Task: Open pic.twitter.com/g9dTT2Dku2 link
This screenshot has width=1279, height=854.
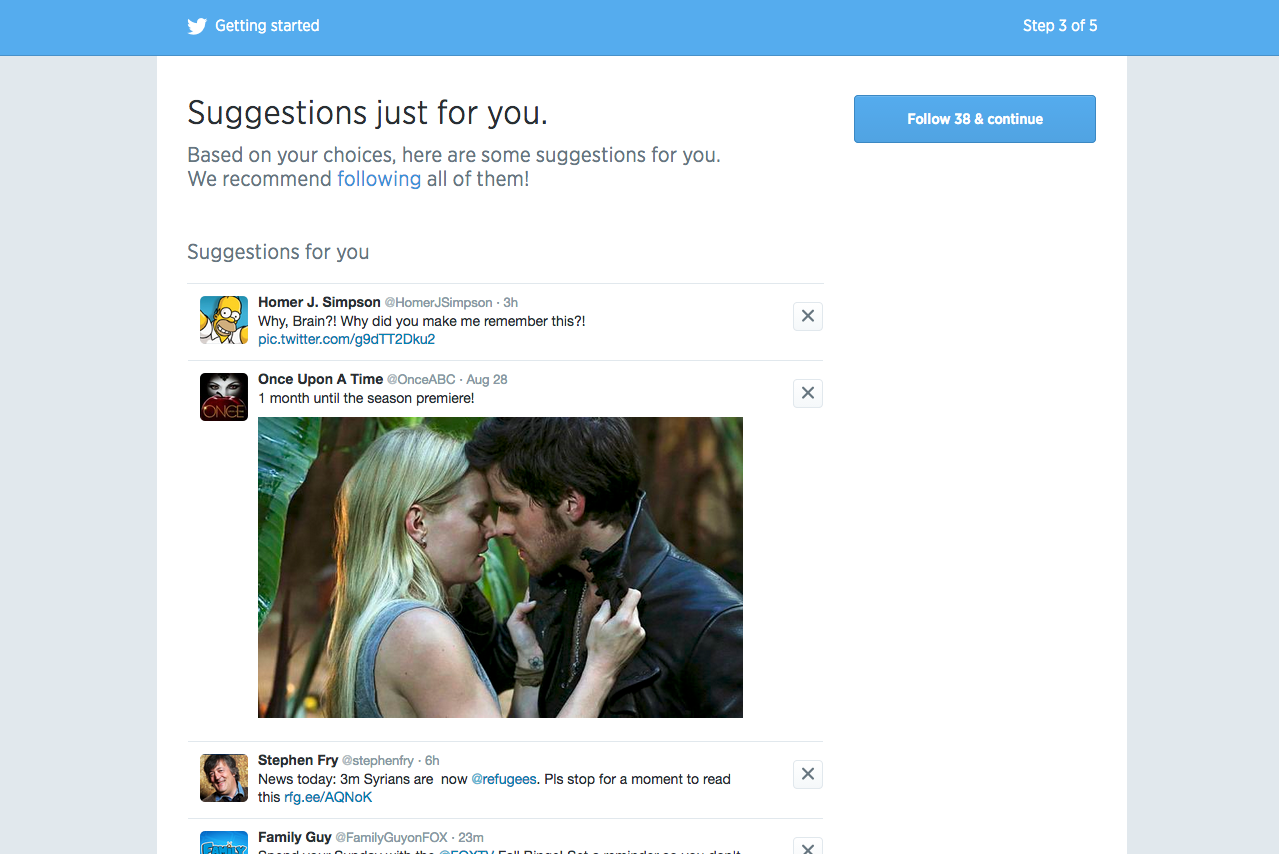Action: 346,339
